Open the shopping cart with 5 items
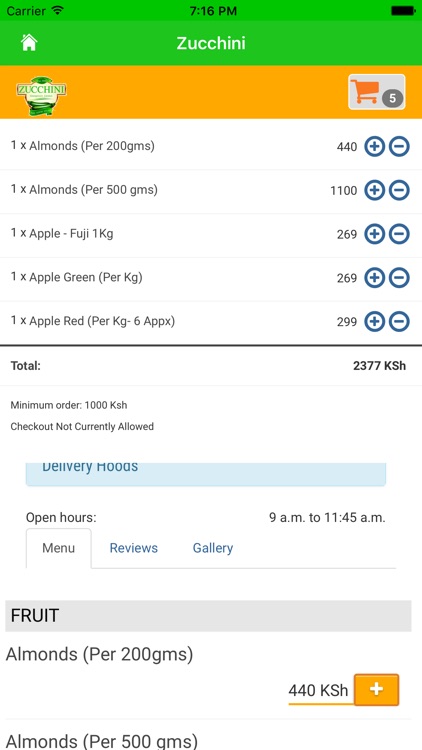 (x=377, y=92)
